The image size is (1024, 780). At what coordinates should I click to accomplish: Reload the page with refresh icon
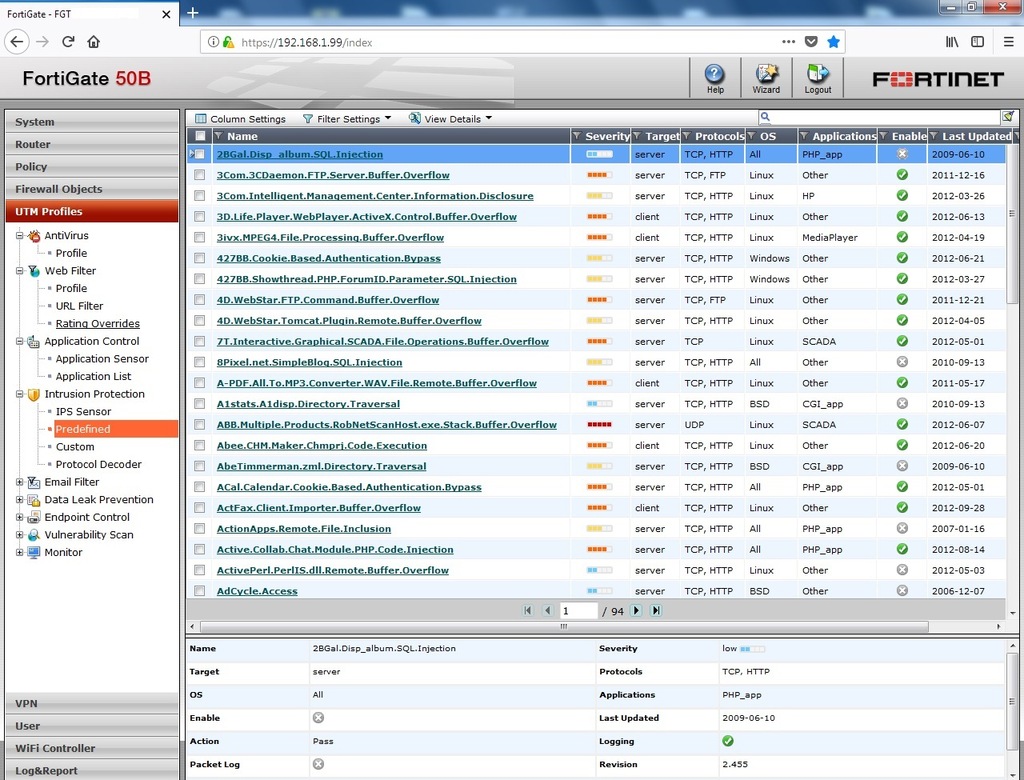click(68, 42)
